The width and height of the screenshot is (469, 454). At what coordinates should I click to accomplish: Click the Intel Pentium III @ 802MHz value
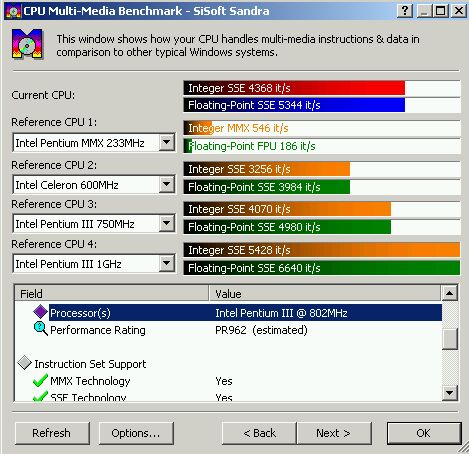(x=281, y=313)
